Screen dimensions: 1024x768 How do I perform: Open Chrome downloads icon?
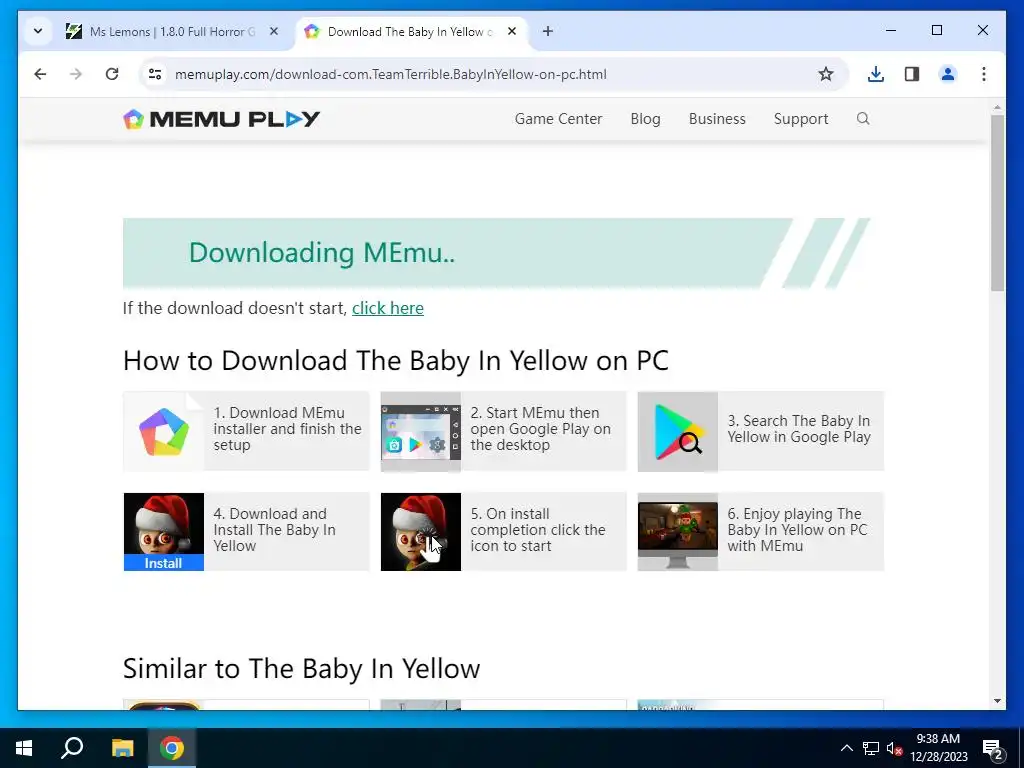[x=876, y=74]
